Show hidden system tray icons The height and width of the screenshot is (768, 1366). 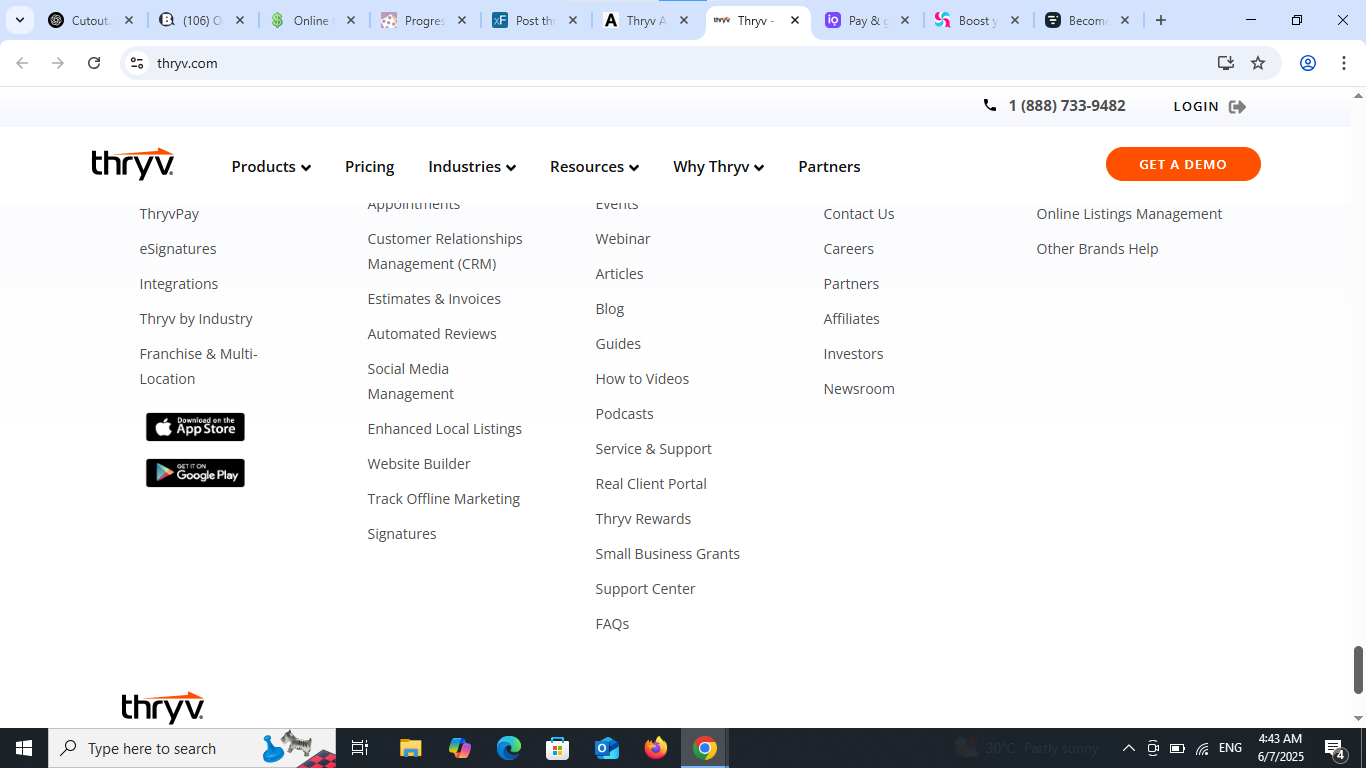(1128, 748)
